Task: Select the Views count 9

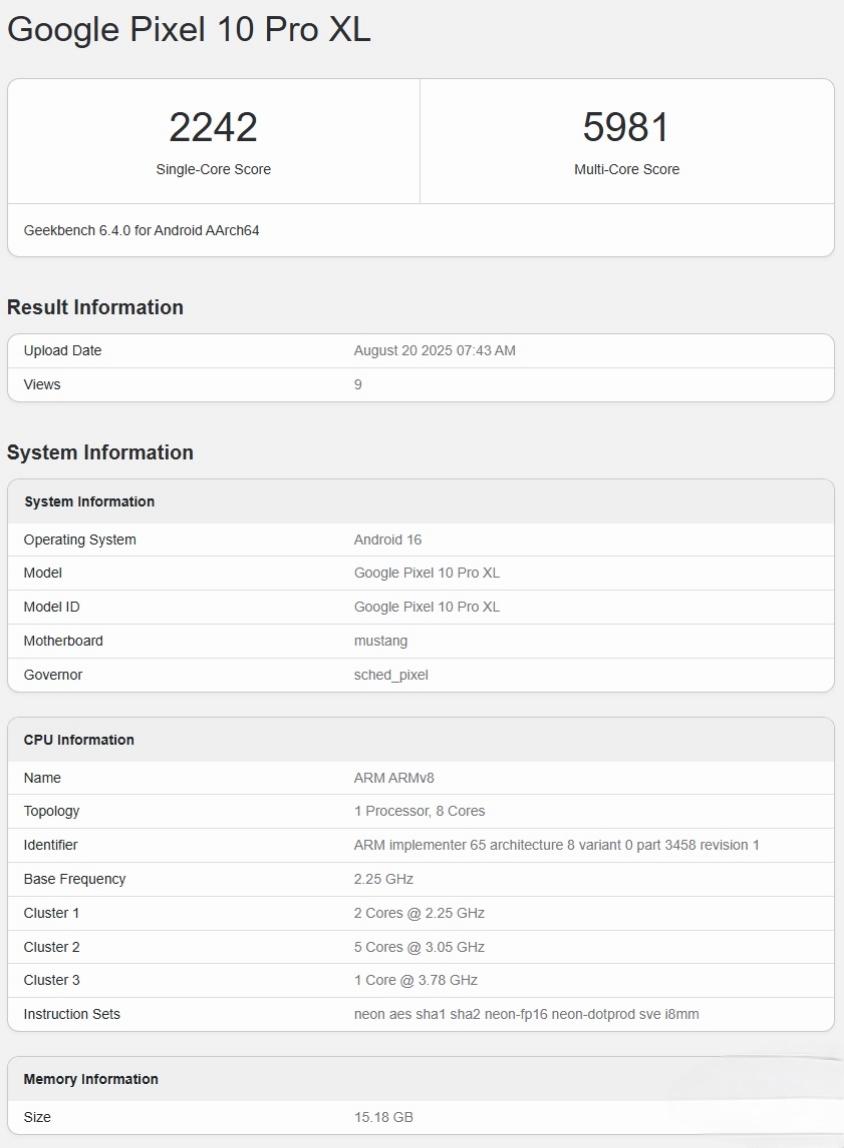Action: (358, 384)
